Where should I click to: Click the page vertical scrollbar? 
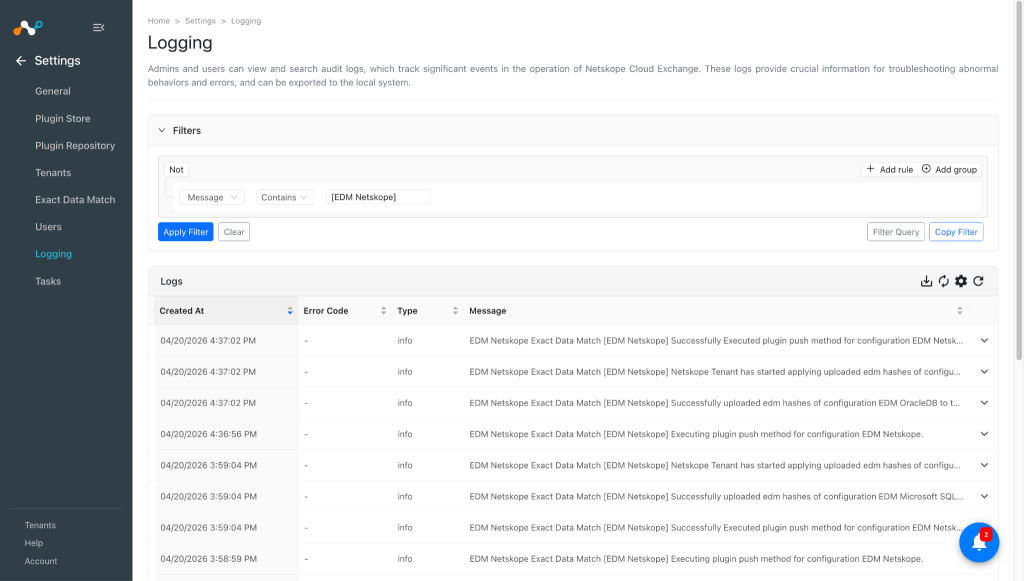(x=1019, y=183)
